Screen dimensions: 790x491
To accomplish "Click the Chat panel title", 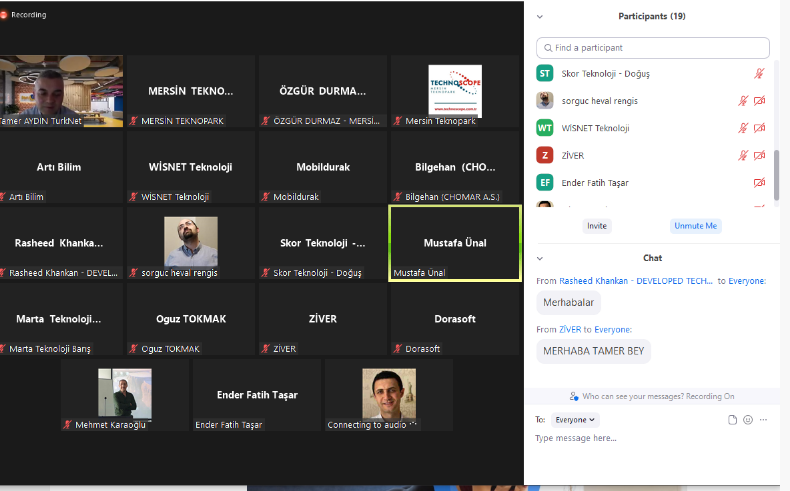I will pyautogui.click(x=652, y=258).
